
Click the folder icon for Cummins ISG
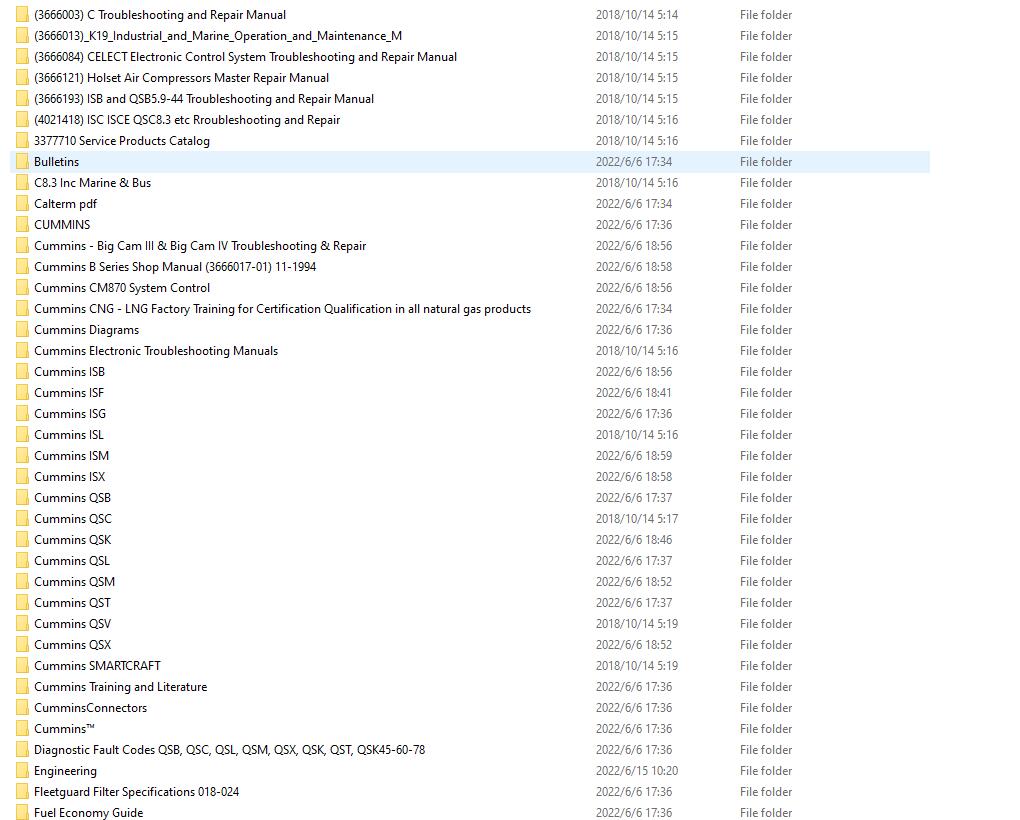(x=22, y=414)
